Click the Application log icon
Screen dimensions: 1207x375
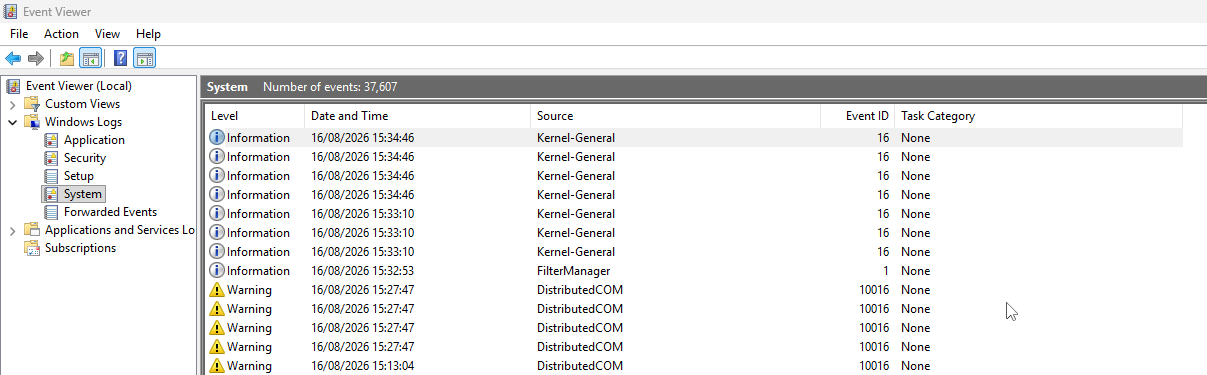tap(52, 140)
